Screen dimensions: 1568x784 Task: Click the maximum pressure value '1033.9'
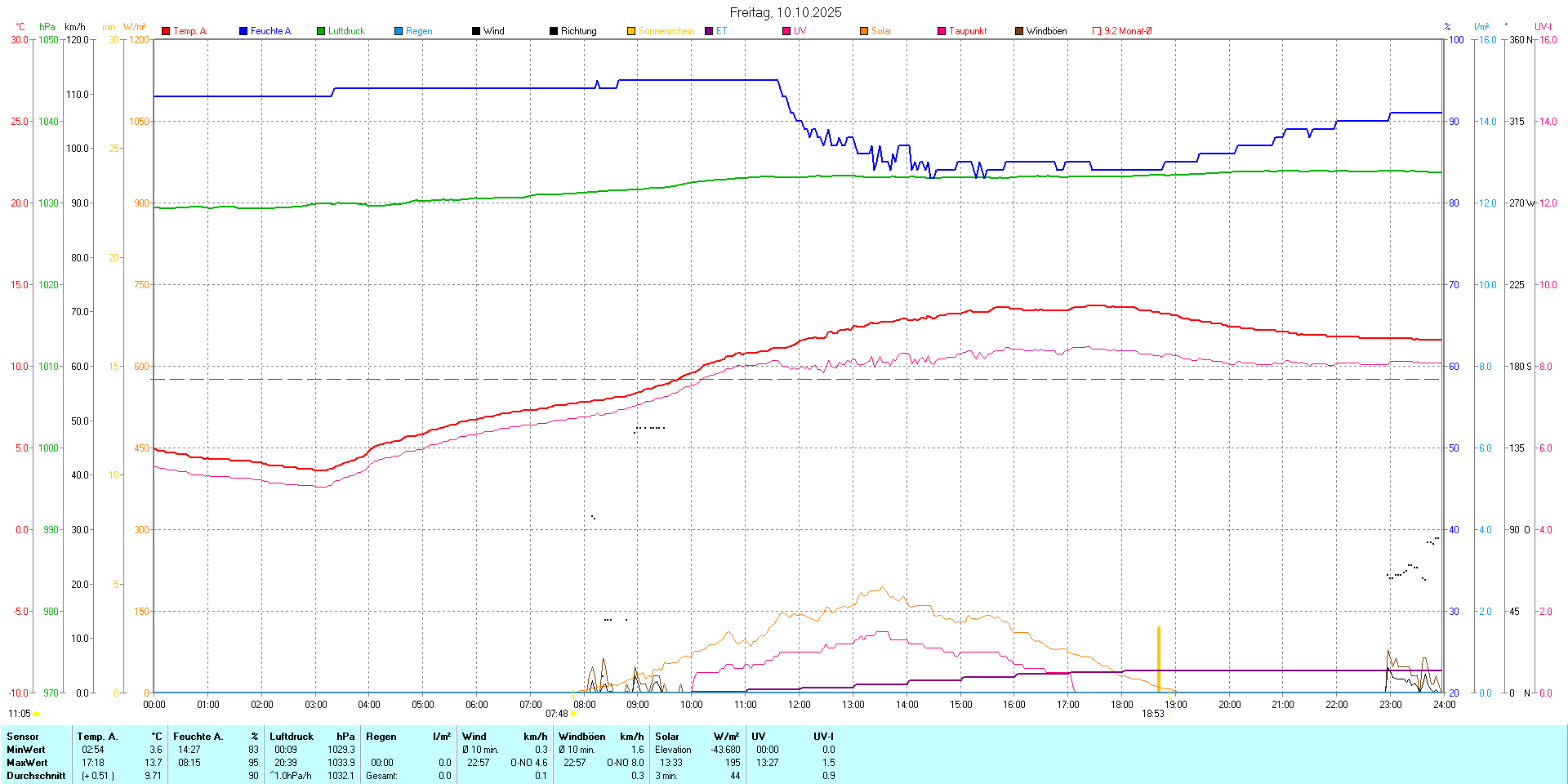point(341,763)
